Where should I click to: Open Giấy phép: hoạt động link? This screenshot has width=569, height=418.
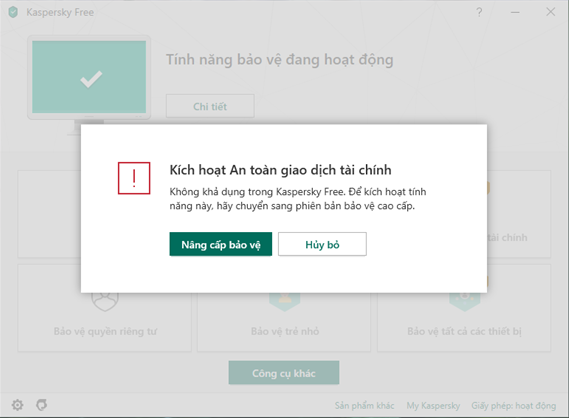coord(513,405)
